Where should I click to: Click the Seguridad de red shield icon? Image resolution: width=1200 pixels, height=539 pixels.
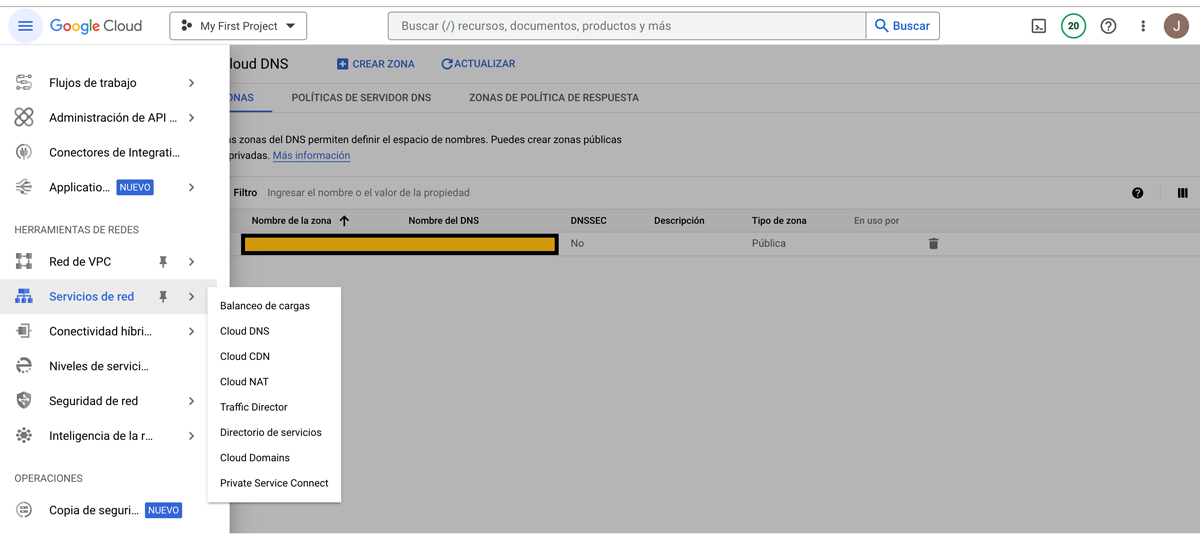pyautogui.click(x=24, y=401)
